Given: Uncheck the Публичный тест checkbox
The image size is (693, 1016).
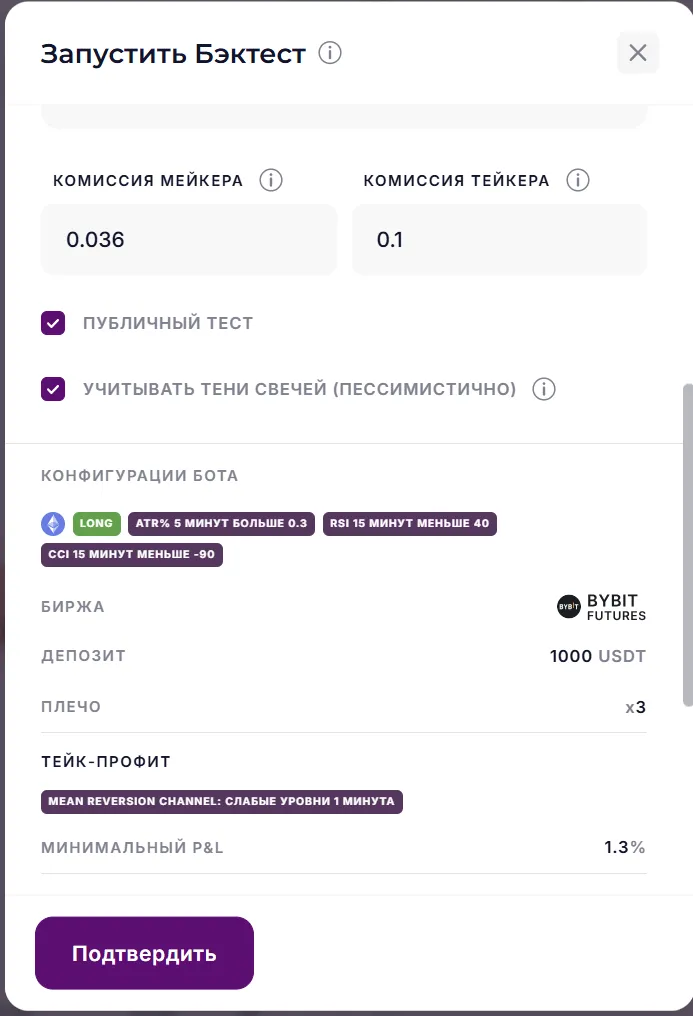Looking at the screenshot, I should pos(53,323).
